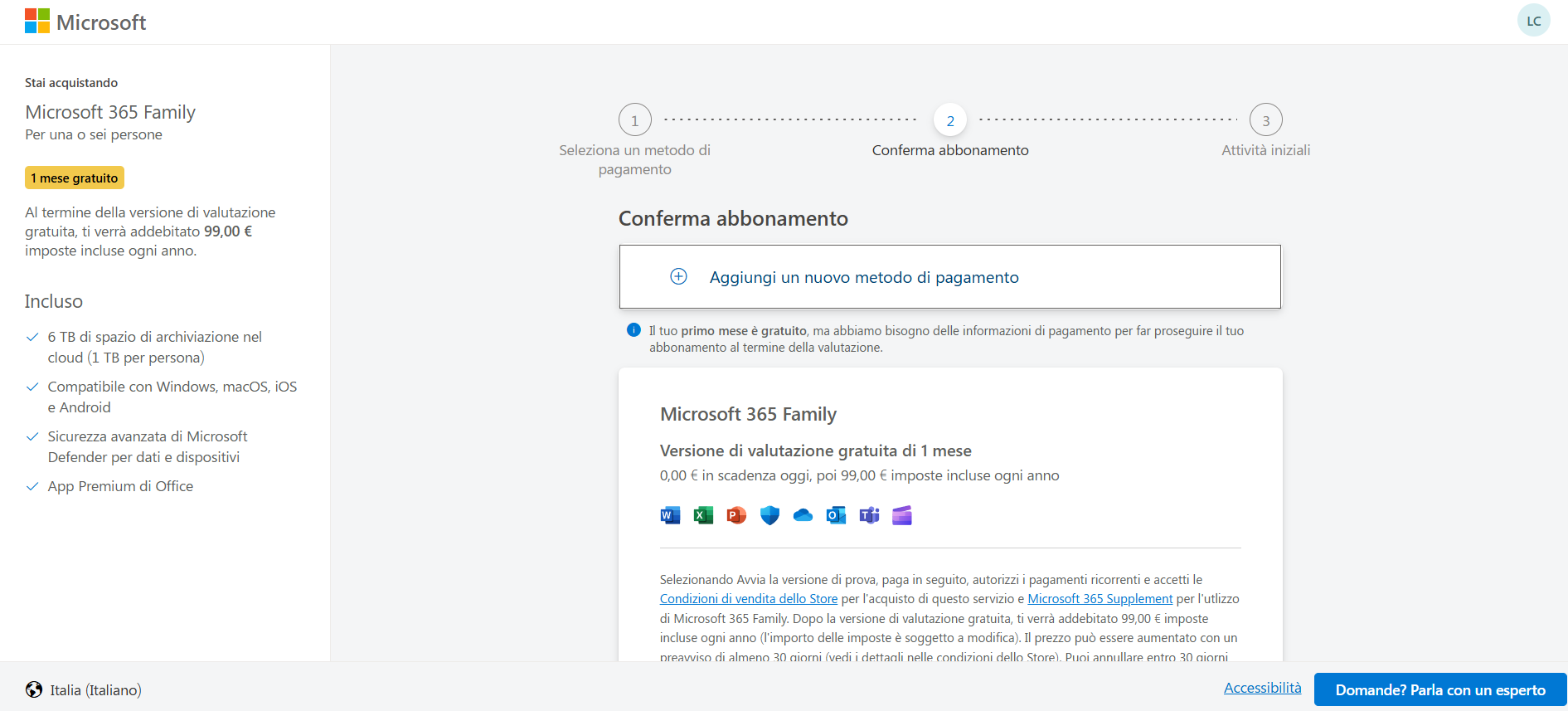This screenshot has width=1568, height=711.
Task: Click the Microsoft Defender shield icon
Action: pos(769,515)
